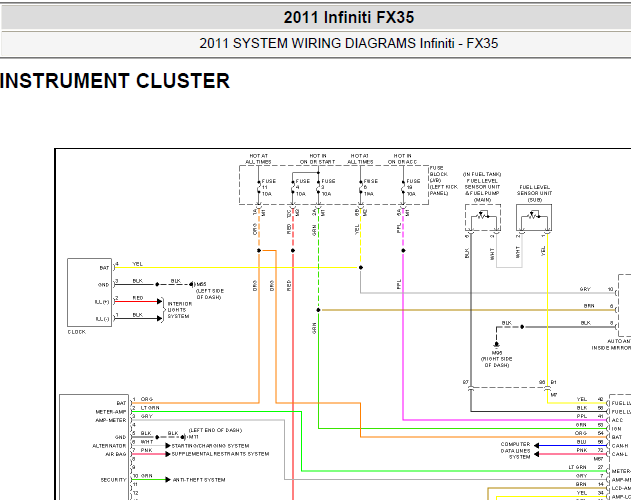The height and width of the screenshot is (500, 631).
Task: Click the "YEL" label on clock BAT wire
Action: [x=137, y=264]
